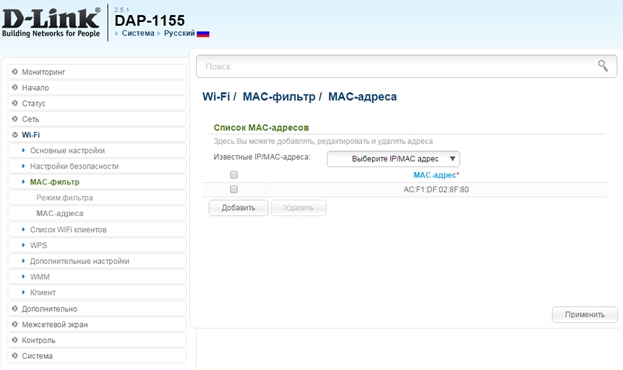Viewport: 623px width, 370px height.
Task: Toggle the select-all checkbox in table header
Action: click(234, 174)
